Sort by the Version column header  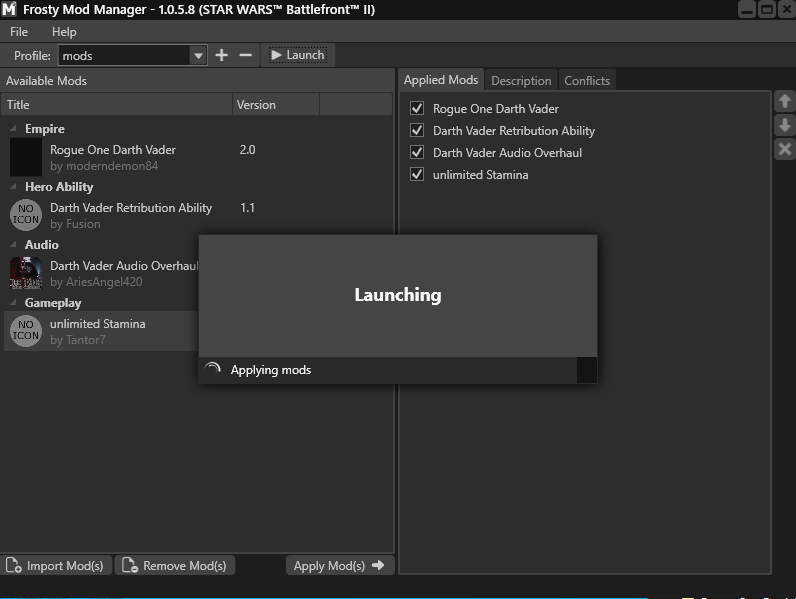[276, 105]
